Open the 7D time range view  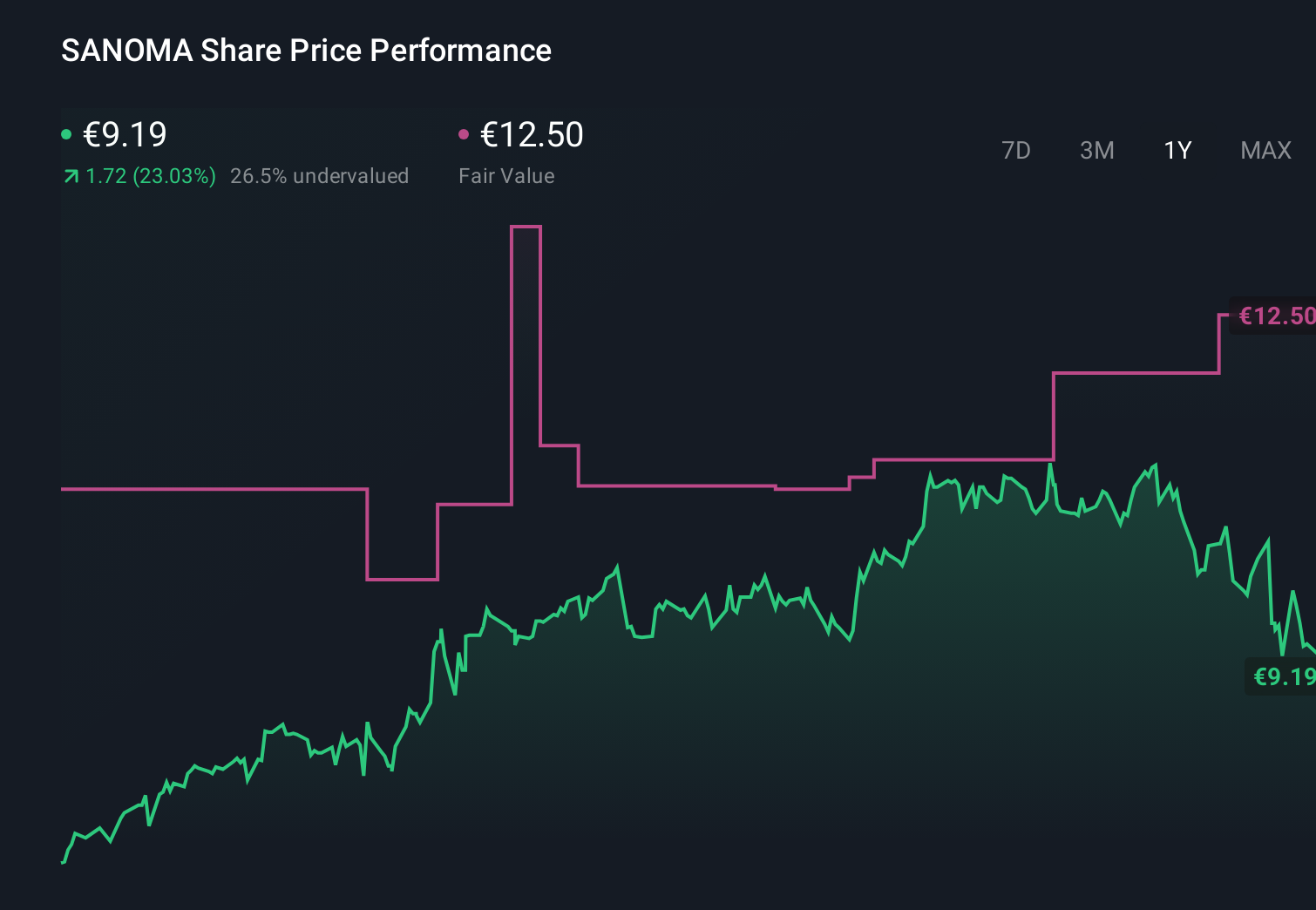[1016, 150]
